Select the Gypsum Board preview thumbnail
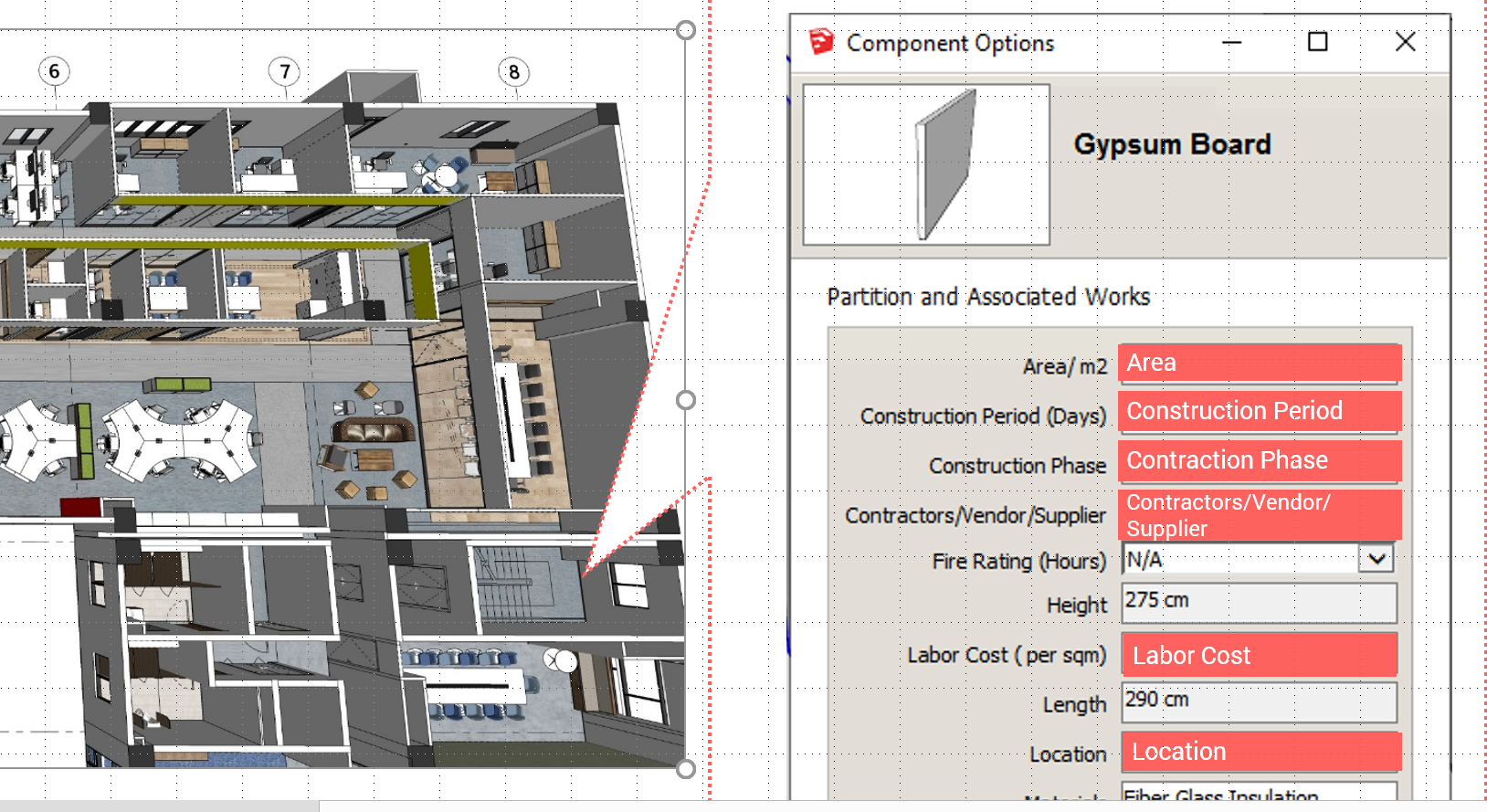The width and height of the screenshot is (1487, 812). point(926,164)
